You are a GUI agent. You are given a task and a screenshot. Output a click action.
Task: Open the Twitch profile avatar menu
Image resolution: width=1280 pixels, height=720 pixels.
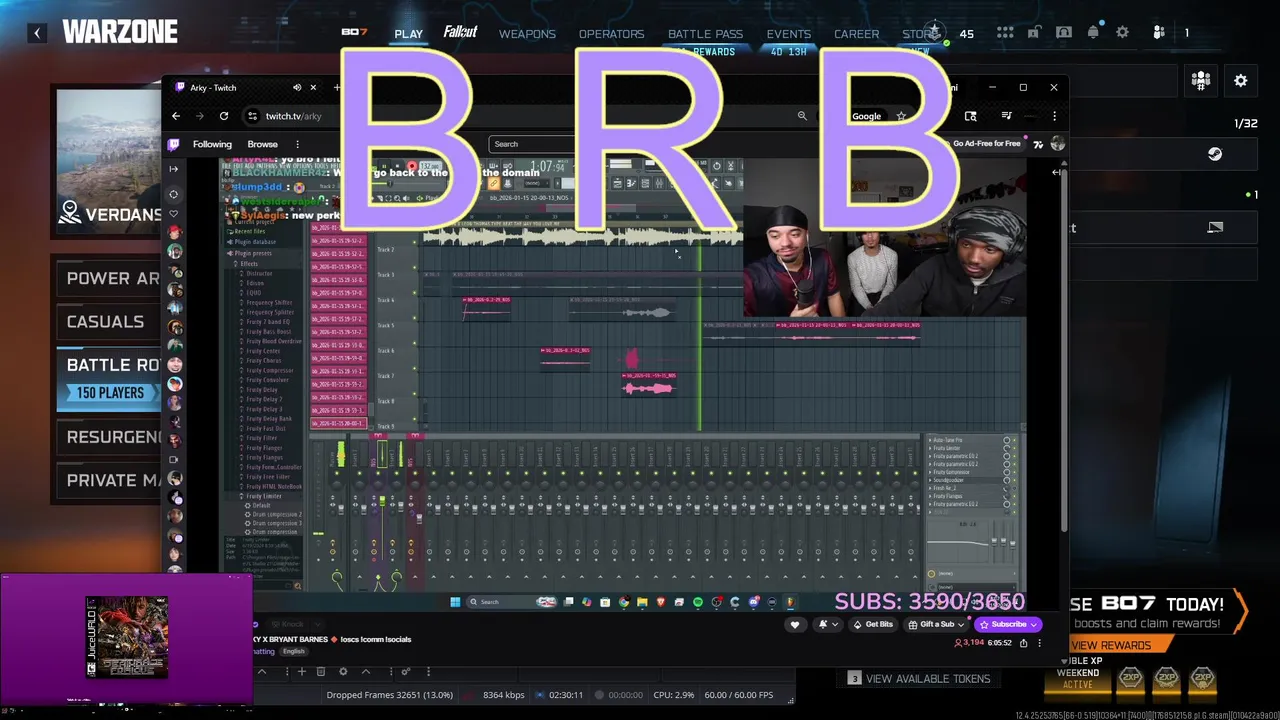tap(1058, 144)
